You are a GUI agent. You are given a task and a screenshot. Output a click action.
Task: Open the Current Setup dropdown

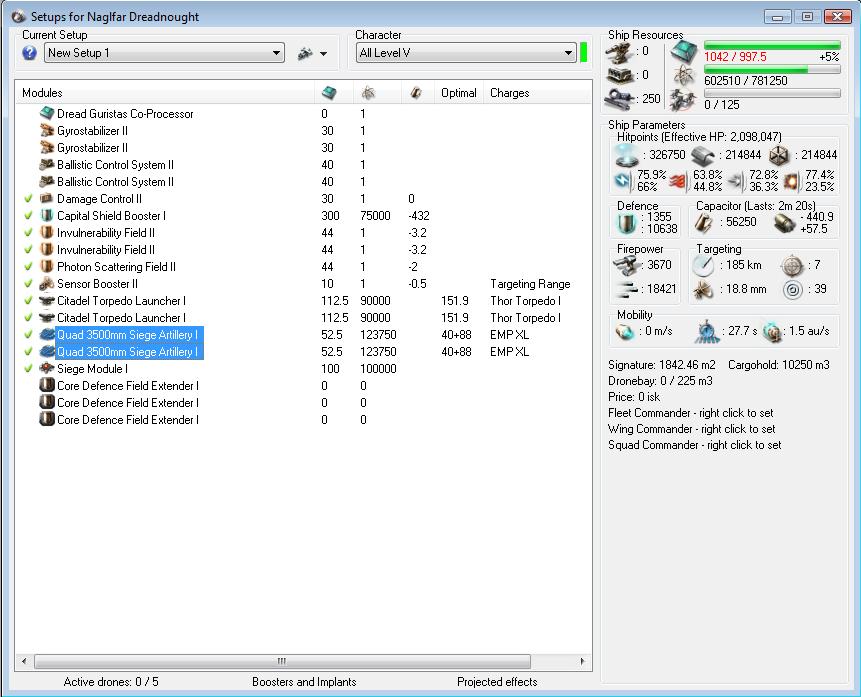[164, 53]
